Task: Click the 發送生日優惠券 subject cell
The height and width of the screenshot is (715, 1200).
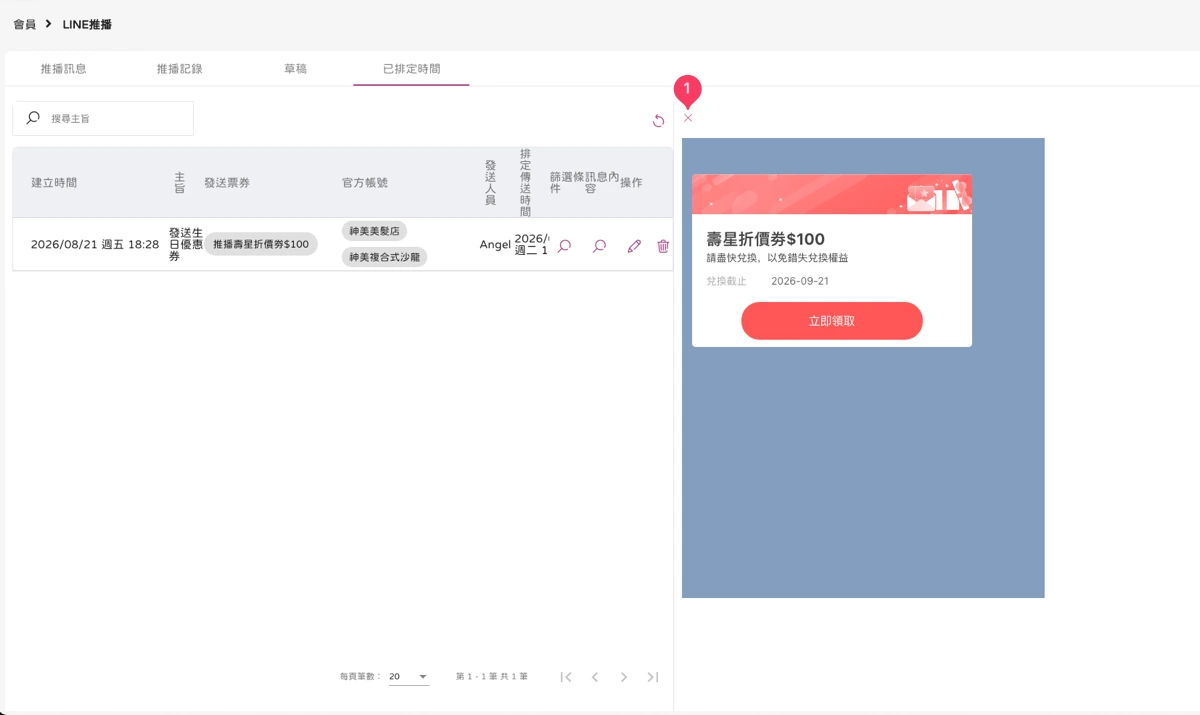Action: (186, 244)
